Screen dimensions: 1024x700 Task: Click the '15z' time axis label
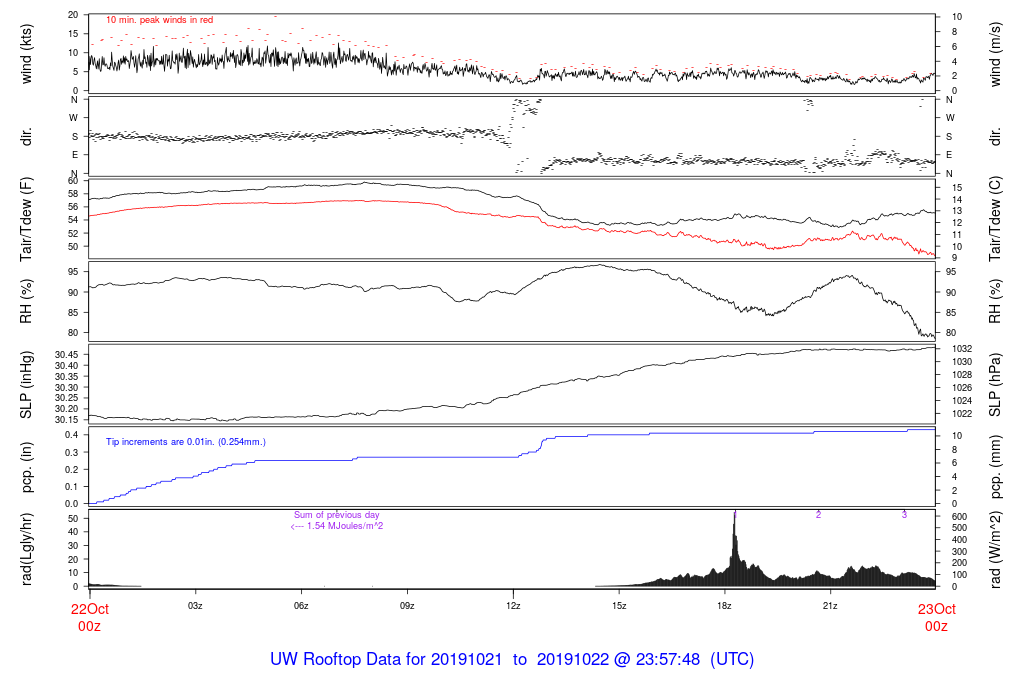coord(619,606)
